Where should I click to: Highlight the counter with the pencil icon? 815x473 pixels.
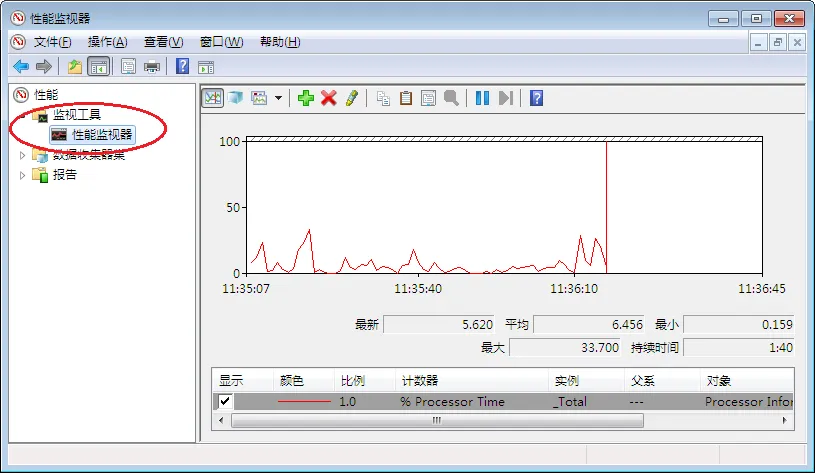point(352,98)
